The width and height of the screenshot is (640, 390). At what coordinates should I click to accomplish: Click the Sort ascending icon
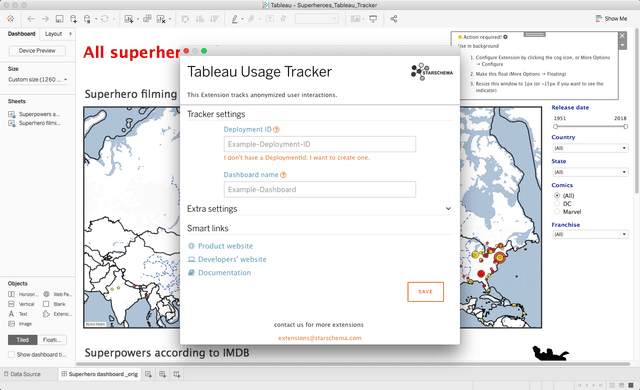(200, 19)
